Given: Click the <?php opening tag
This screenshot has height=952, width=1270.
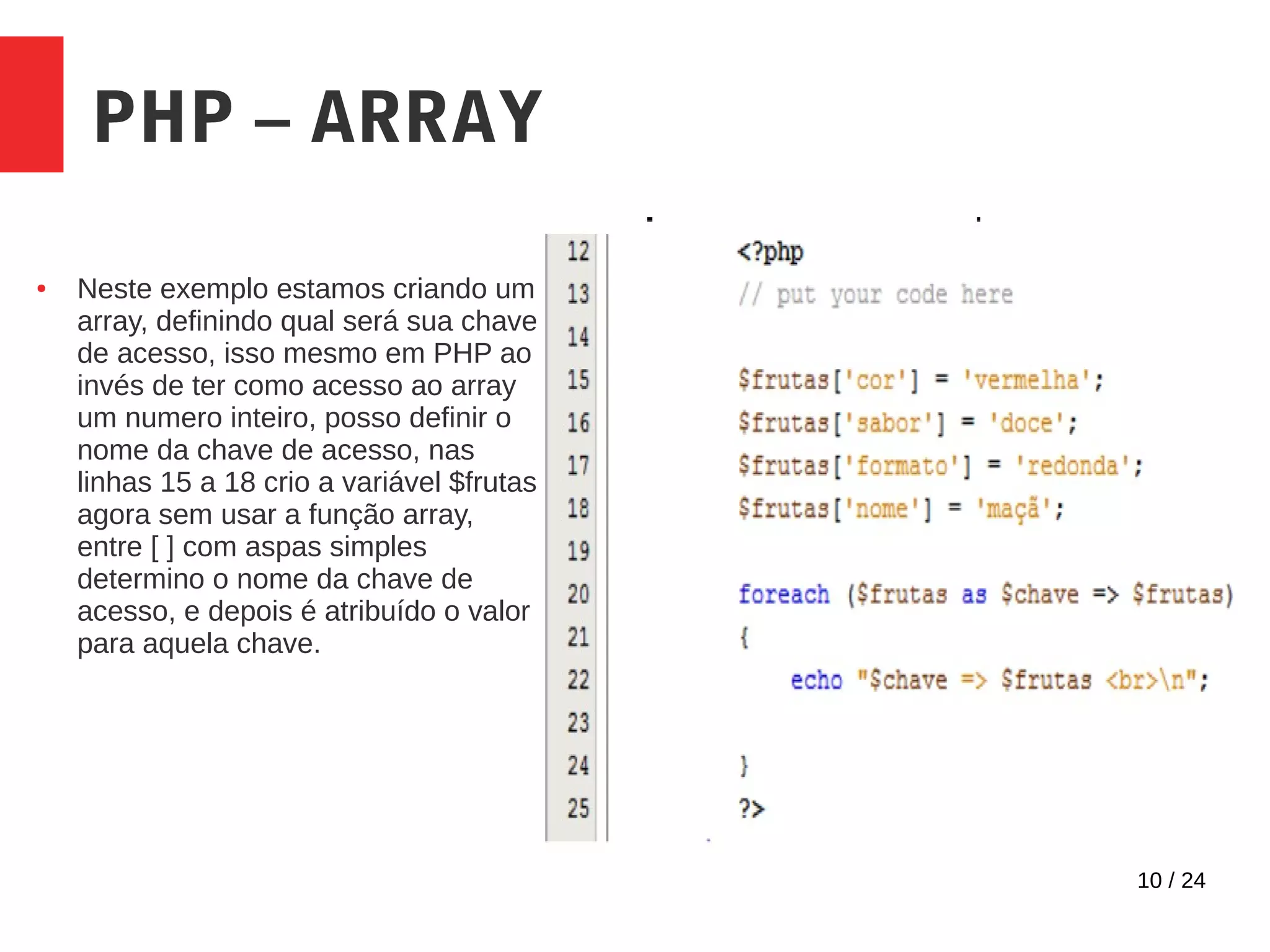Looking at the screenshot, I should 770,252.
